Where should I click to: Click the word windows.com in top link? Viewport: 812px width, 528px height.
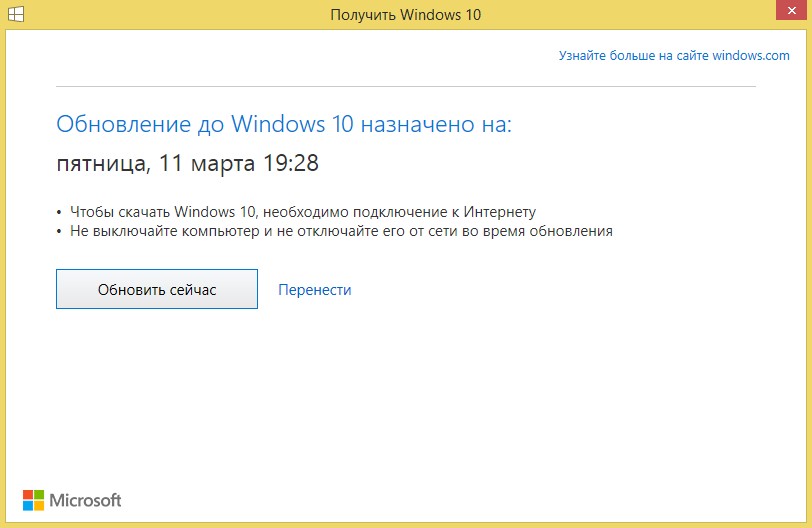751,56
